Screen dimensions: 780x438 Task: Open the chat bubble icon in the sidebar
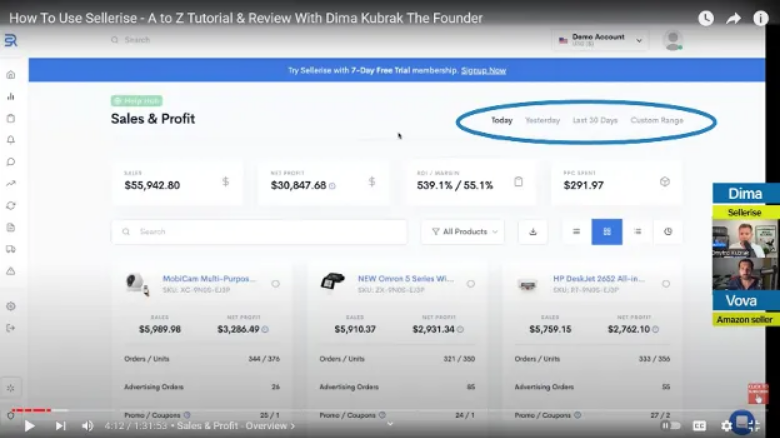[11, 162]
